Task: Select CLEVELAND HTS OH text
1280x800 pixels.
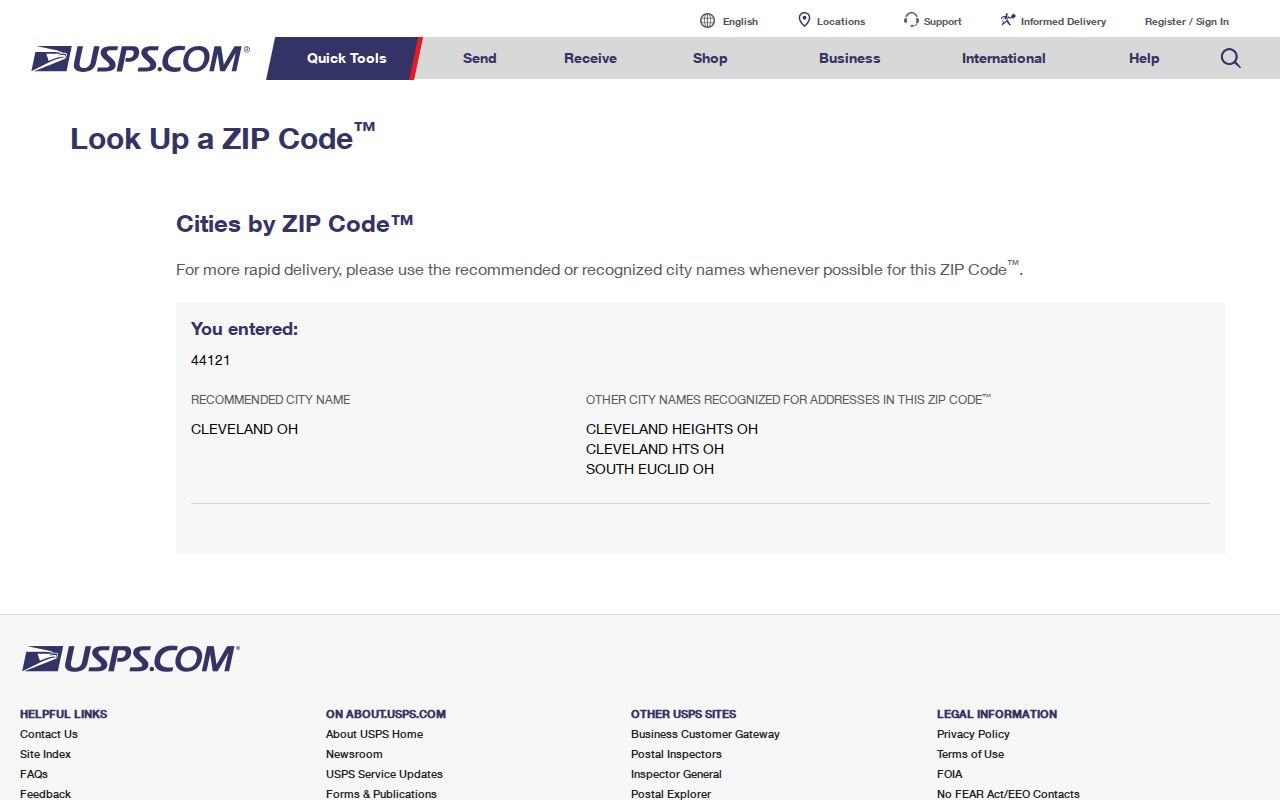Action: click(655, 449)
